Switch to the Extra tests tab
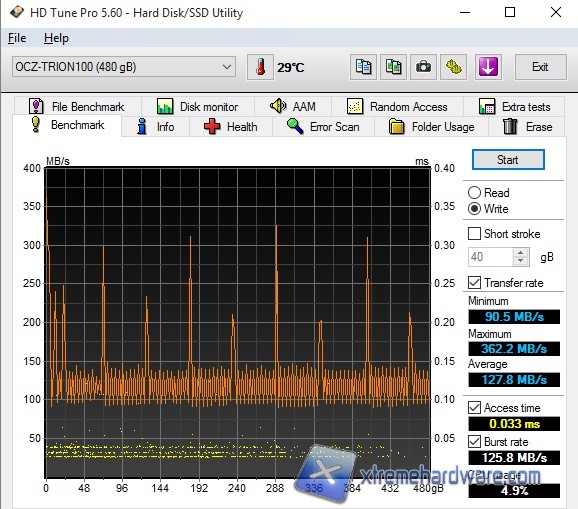This screenshot has height=509, width=578. pyautogui.click(x=514, y=107)
